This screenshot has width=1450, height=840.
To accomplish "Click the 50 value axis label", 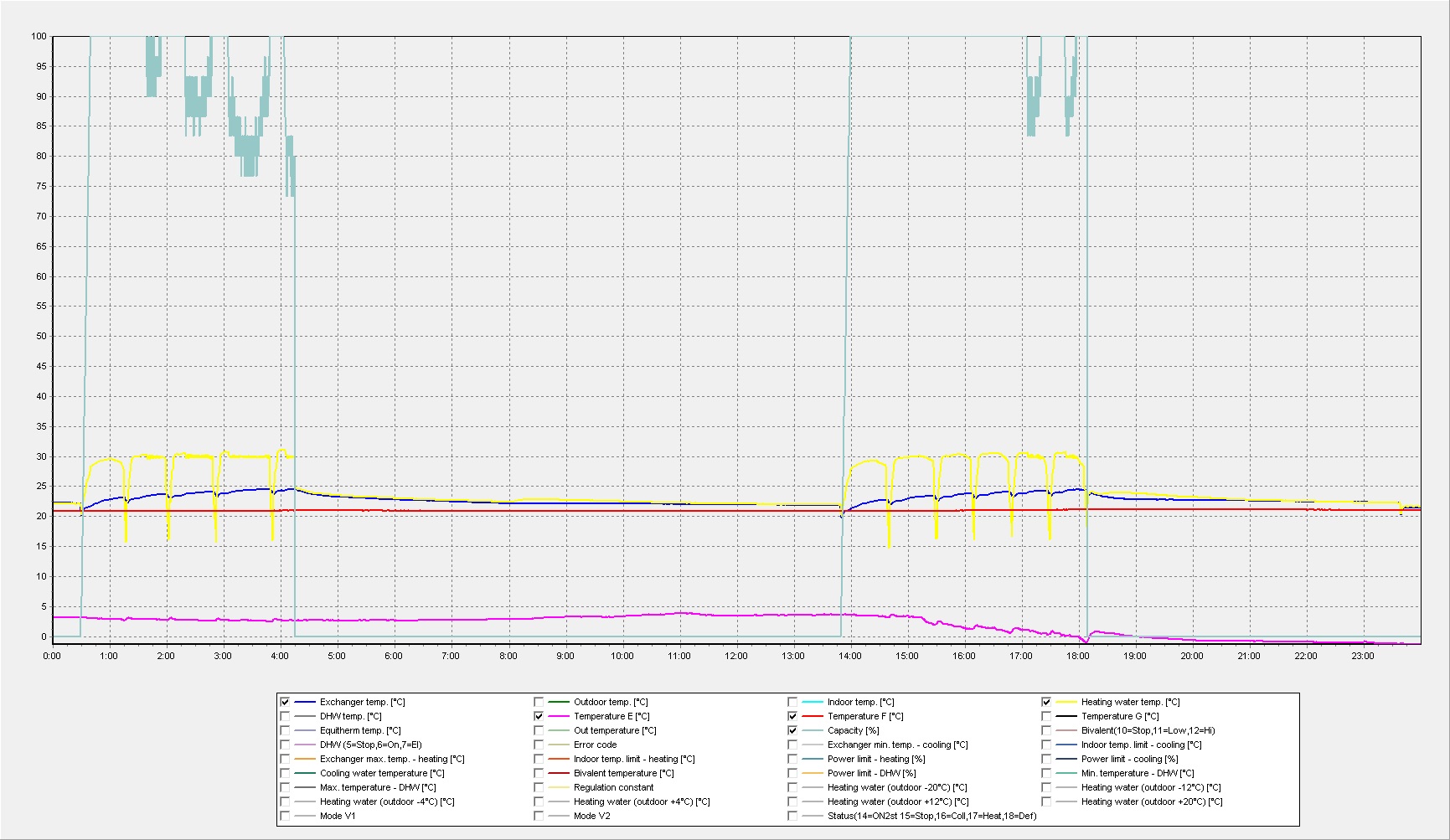I will pos(41,336).
